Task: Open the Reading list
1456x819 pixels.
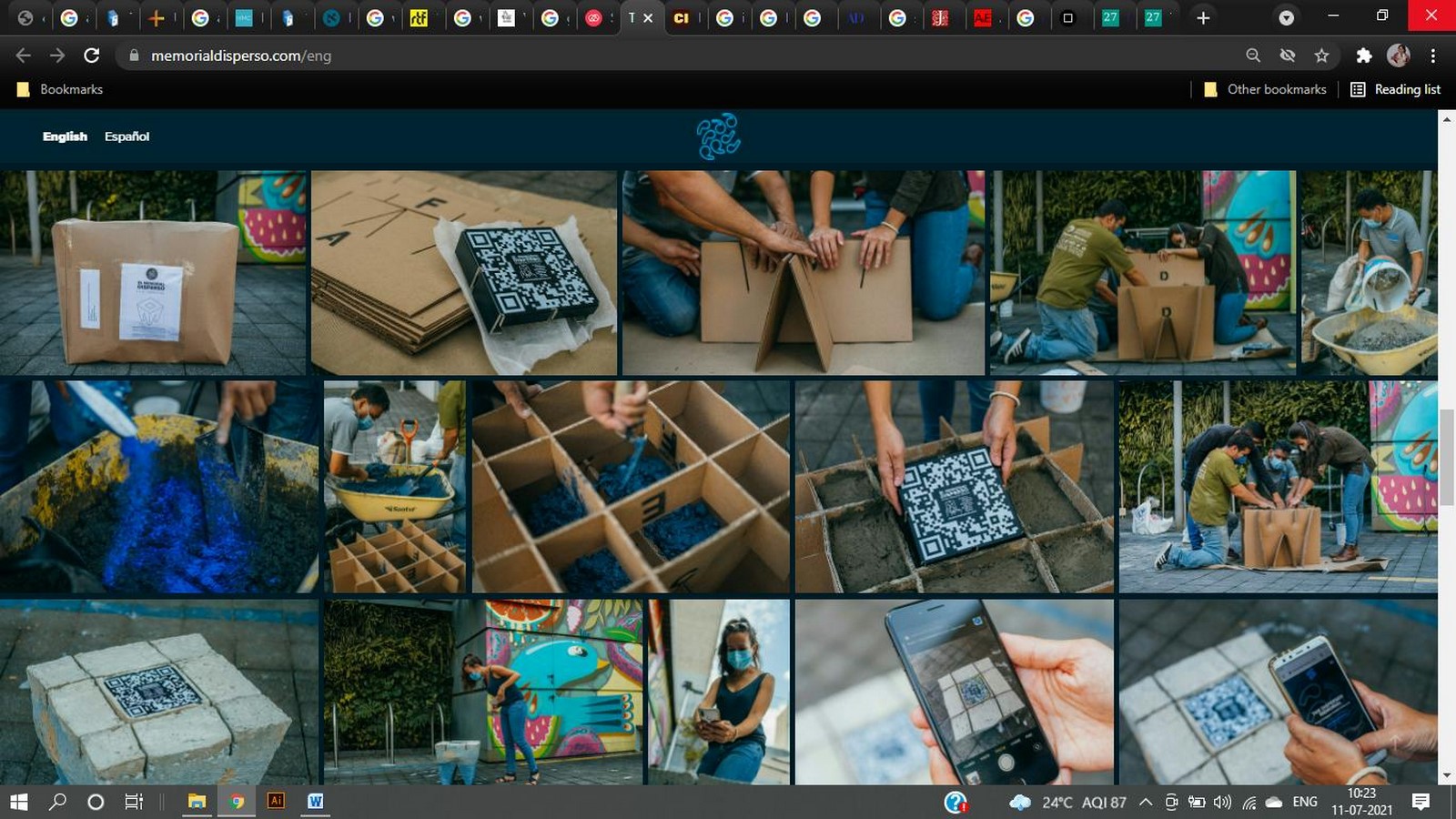Action: coord(1396,89)
